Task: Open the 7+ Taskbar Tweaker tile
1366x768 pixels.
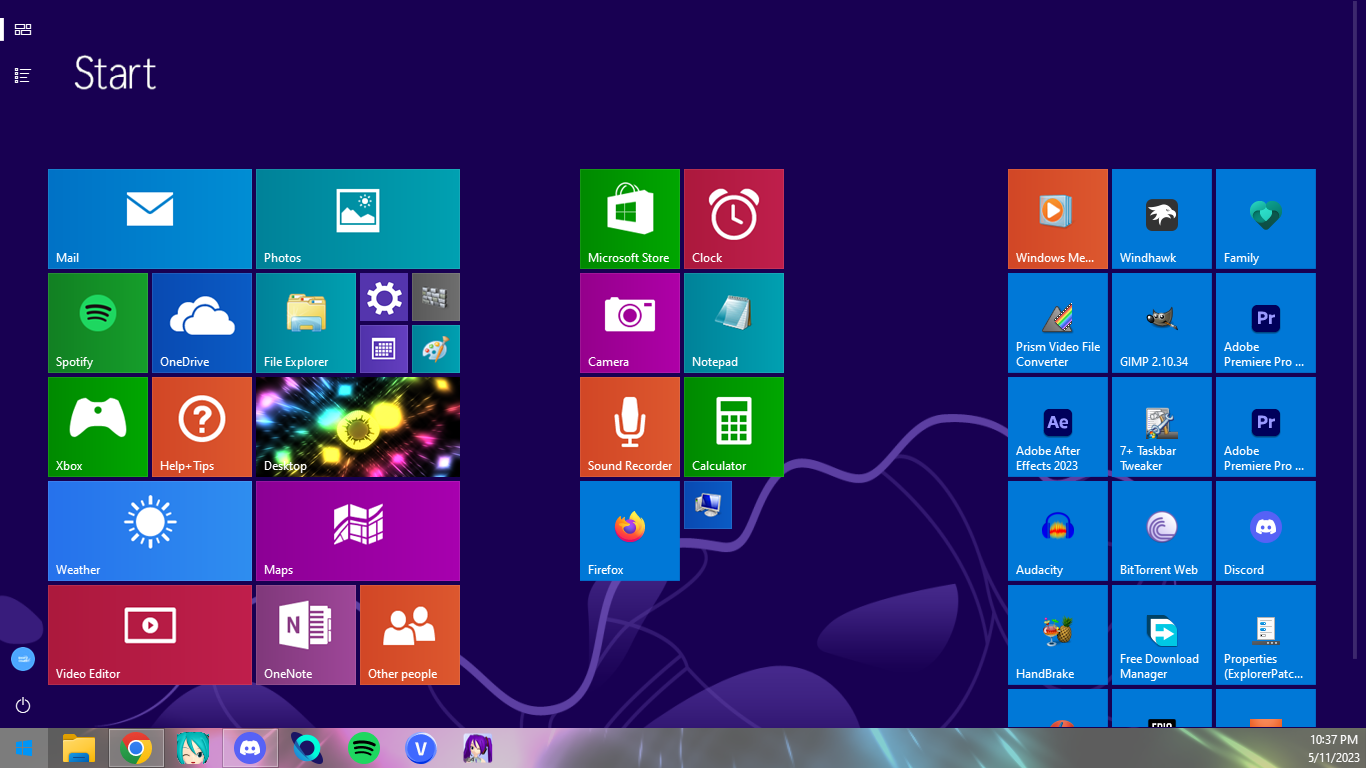Action: pos(1162,427)
